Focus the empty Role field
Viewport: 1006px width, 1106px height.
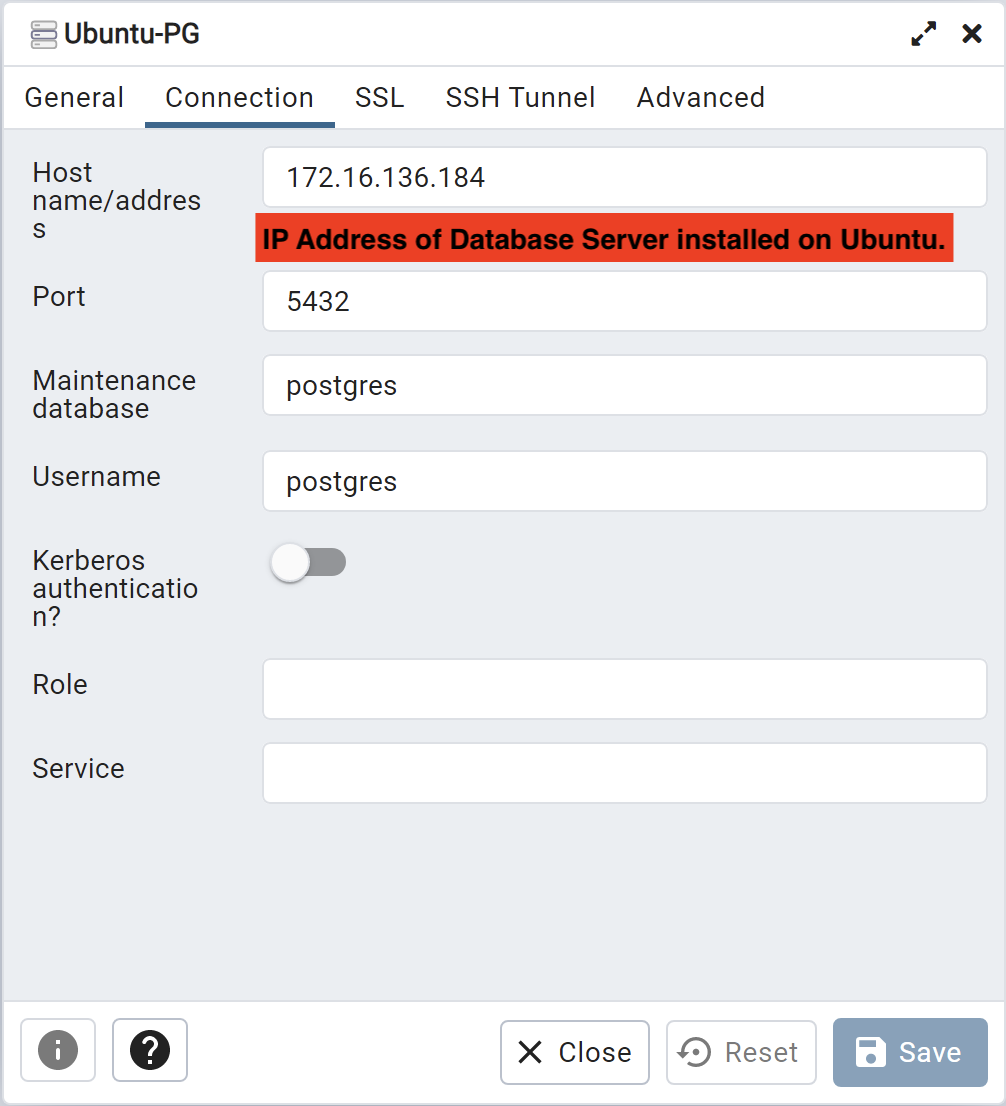pyautogui.click(x=624, y=689)
